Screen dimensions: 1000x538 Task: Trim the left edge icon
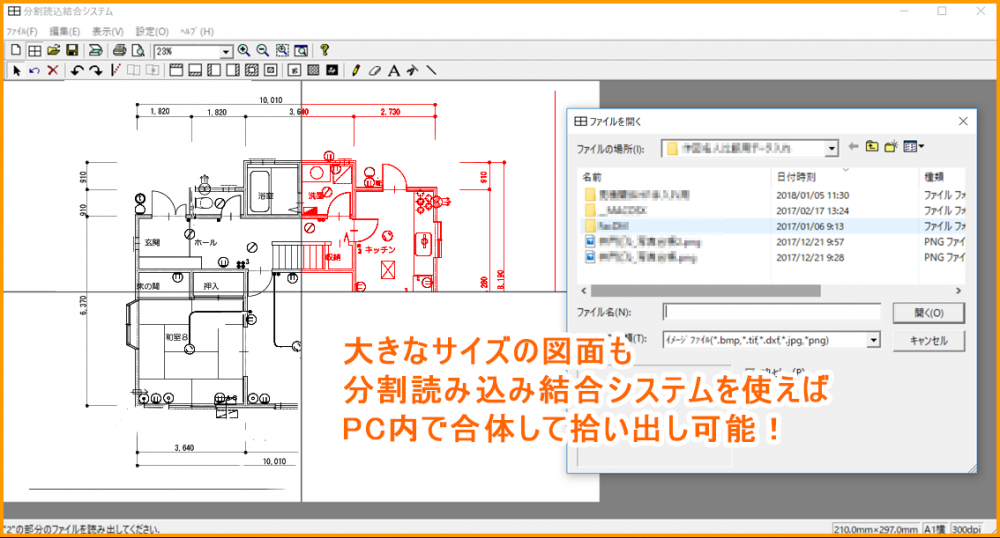[x=214, y=70]
